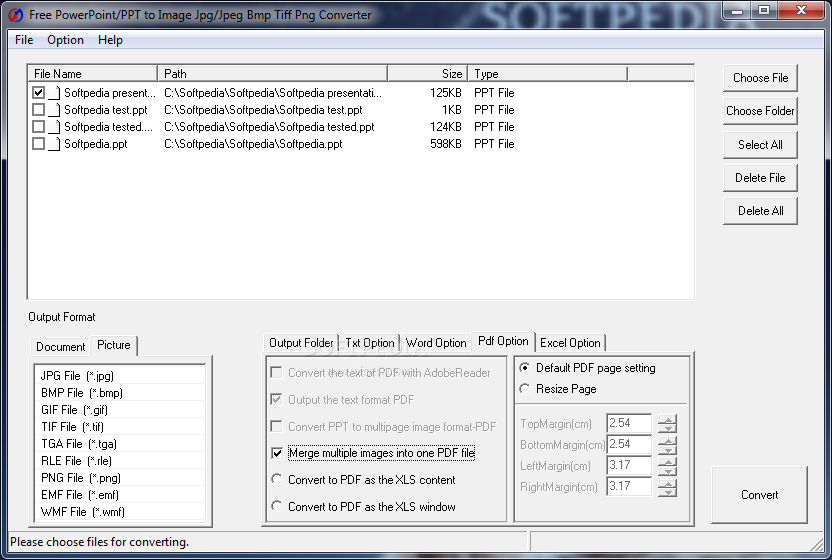Screen dimensions: 832x560
Task: Toggle Merge multiple images into one PDF
Action: click(x=276, y=453)
